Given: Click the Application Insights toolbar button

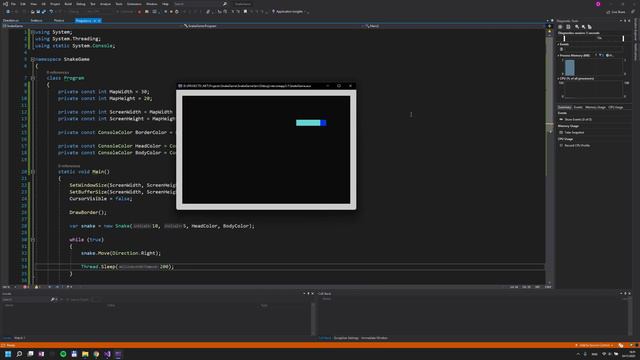Looking at the screenshot, I should pyautogui.click(x=288, y=12).
